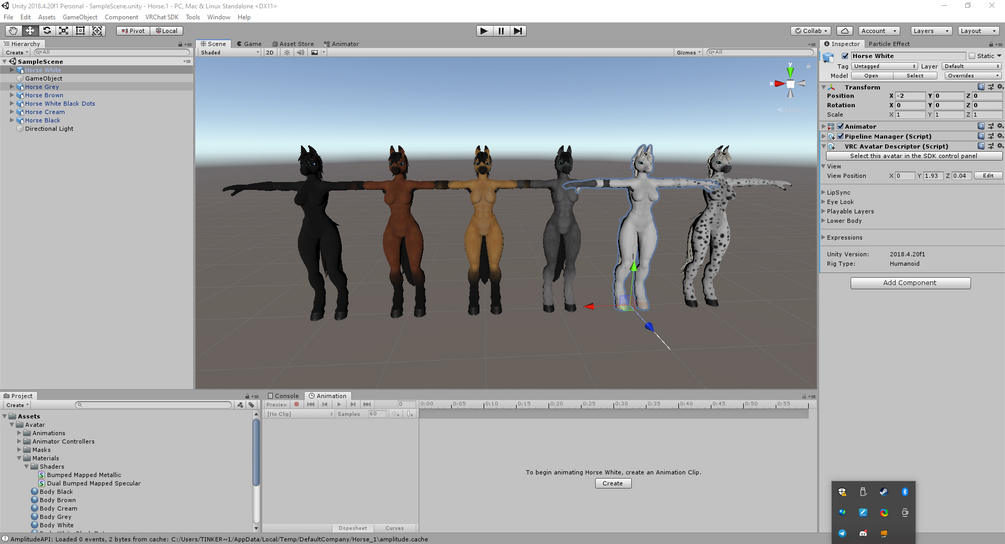Disable Pipeline Manager script checkbox
This screenshot has width=1005, height=544.
pyautogui.click(x=840, y=136)
